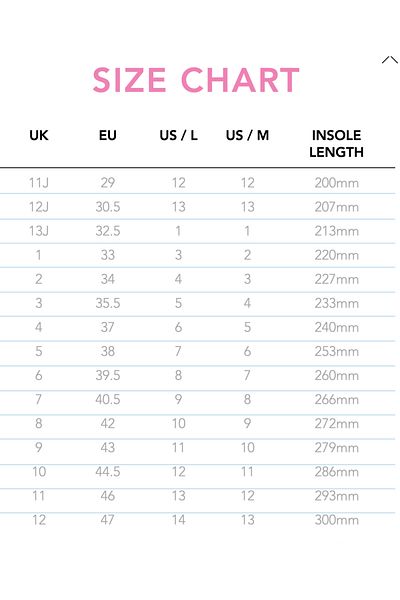Select EU size 47 cell

(108, 520)
